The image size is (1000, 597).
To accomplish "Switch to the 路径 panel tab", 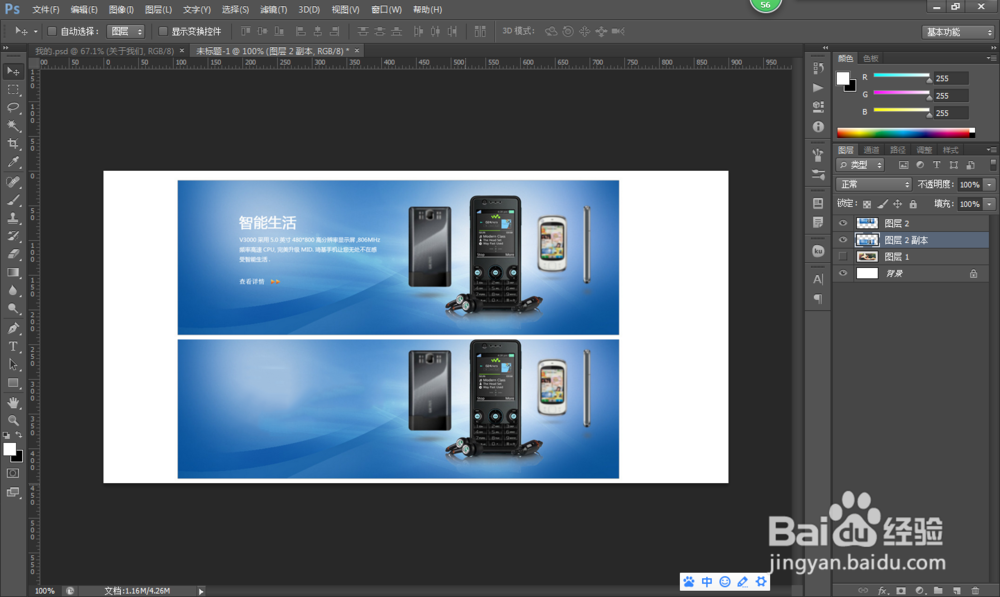I will coord(897,150).
